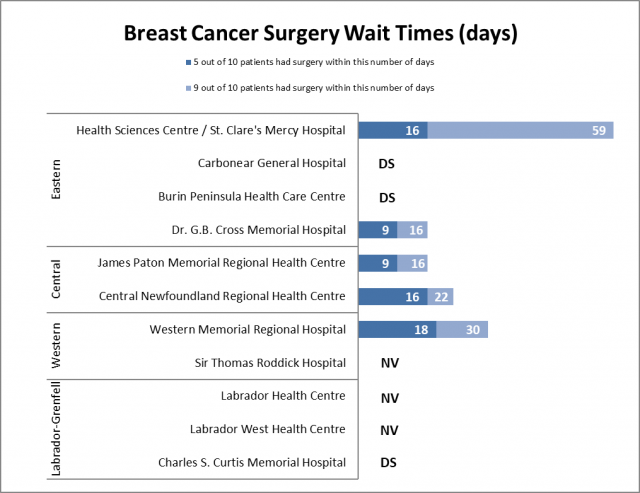640x493 pixels.
Task: Click the light bar for James Paton Memorial
Action: (413, 263)
